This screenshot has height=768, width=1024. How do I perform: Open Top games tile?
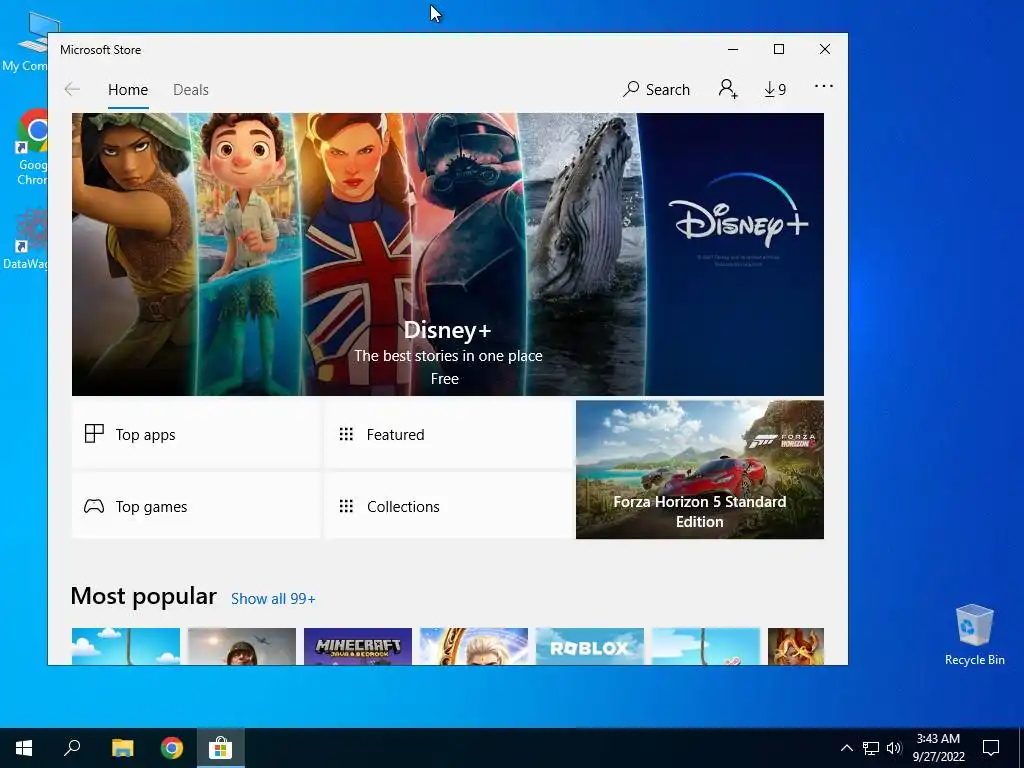point(196,506)
